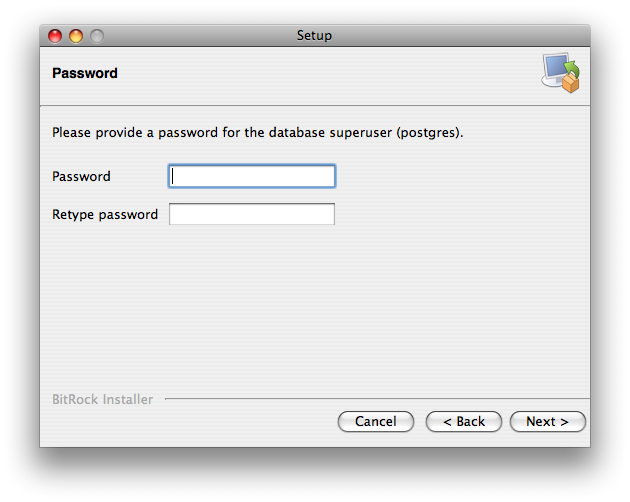Click the Setup title in title bar

pos(314,36)
